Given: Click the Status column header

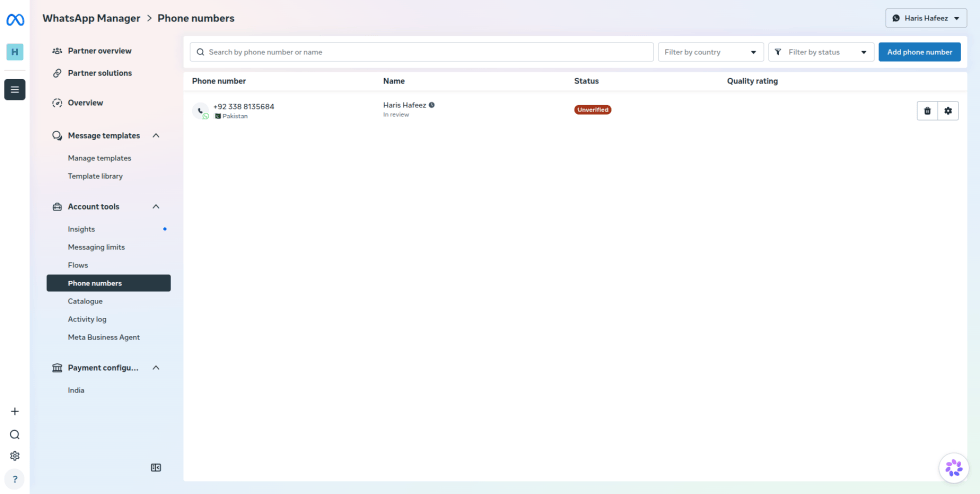Looking at the screenshot, I should (x=586, y=81).
